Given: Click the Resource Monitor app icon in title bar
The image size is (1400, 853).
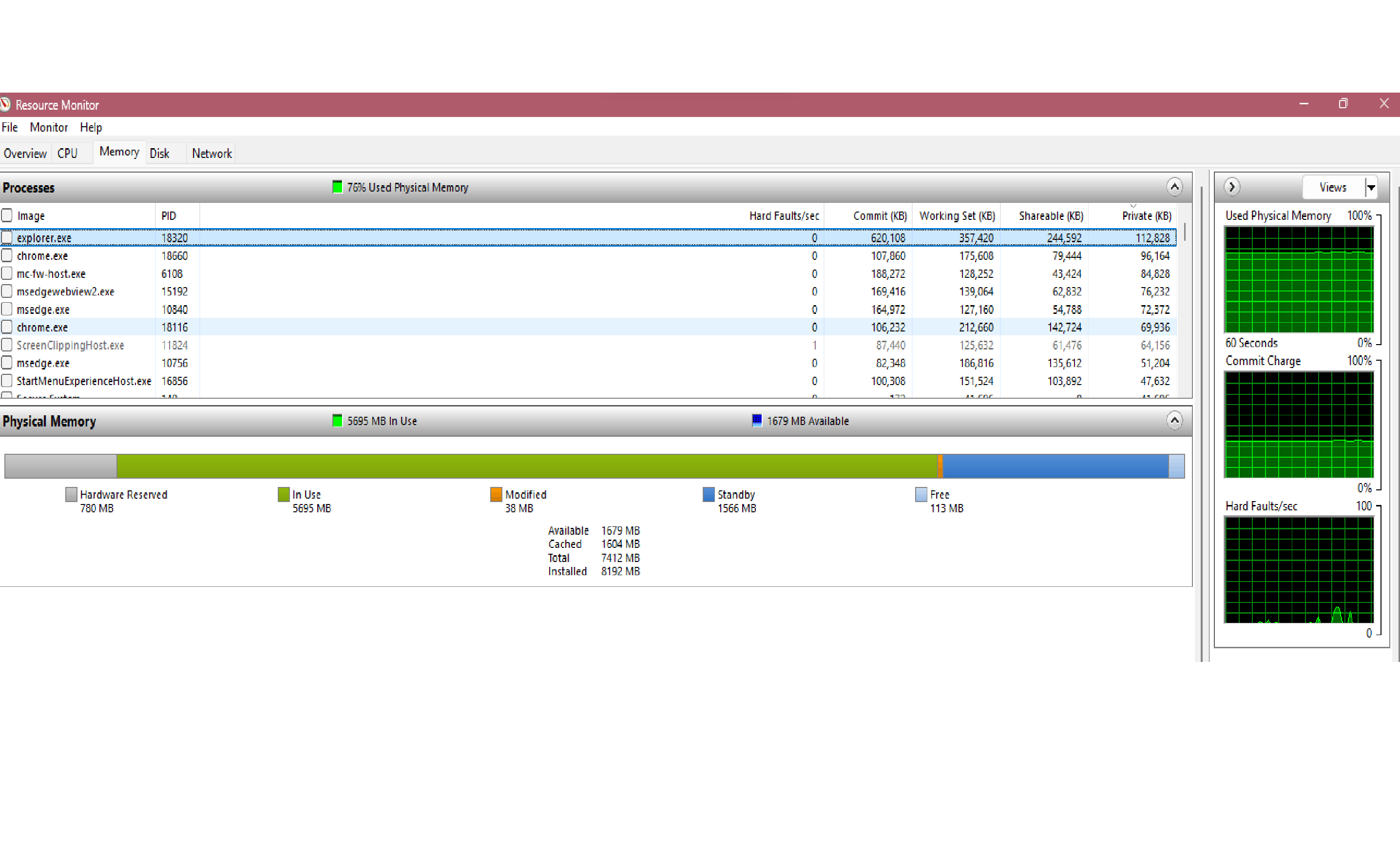Looking at the screenshot, I should (x=5, y=105).
